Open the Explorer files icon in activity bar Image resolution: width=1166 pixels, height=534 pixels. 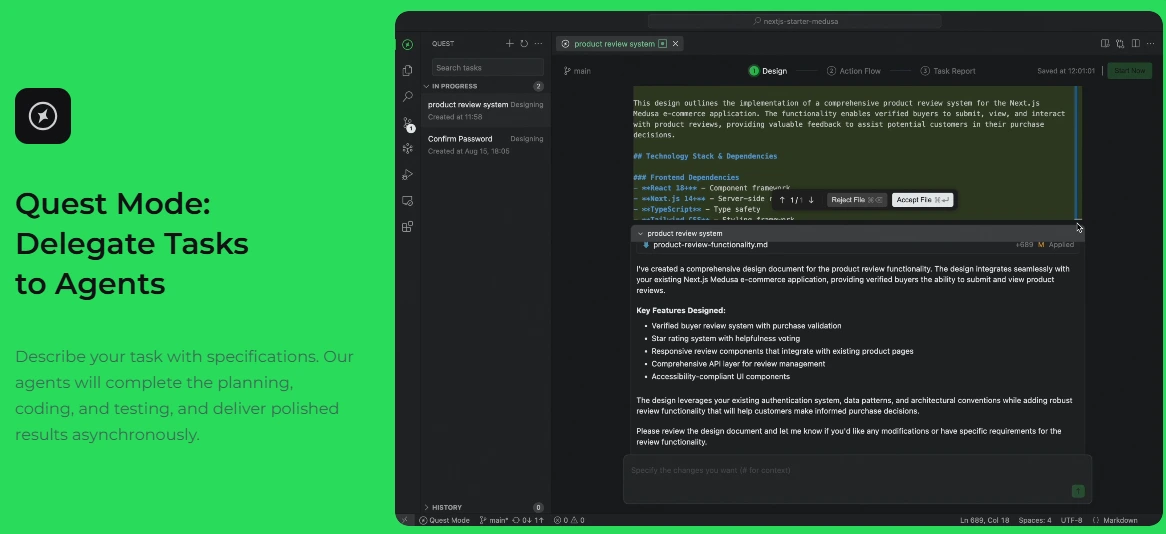[x=407, y=71]
